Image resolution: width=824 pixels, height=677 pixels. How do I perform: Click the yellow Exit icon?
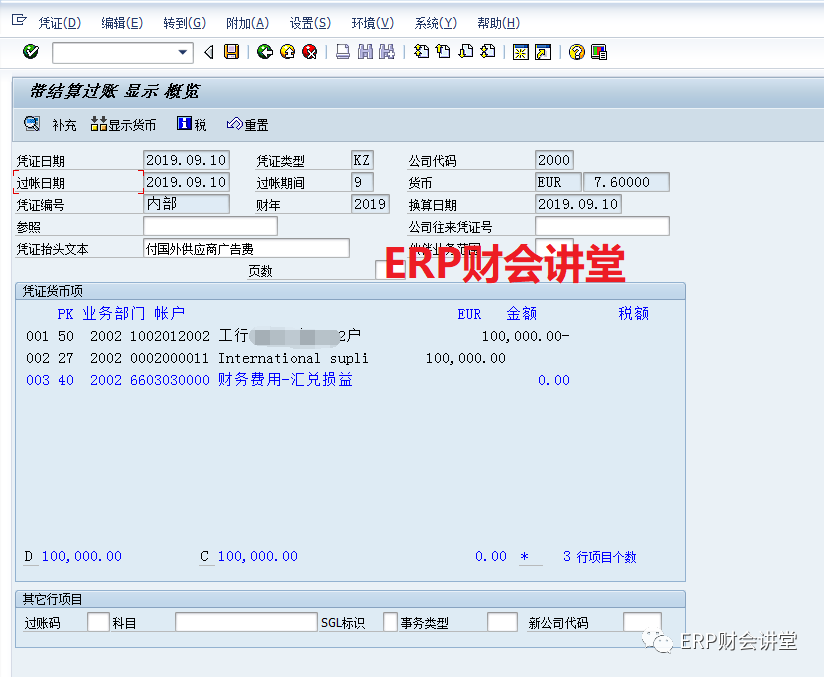[x=287, y=52]
